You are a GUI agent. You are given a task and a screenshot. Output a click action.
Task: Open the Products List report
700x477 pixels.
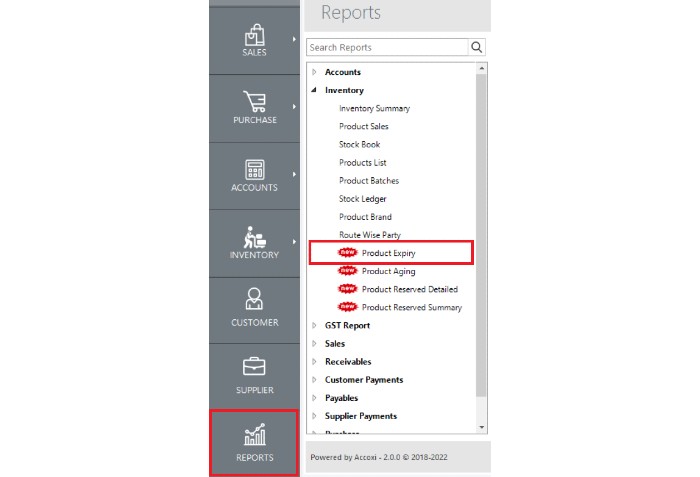point(362,163)
